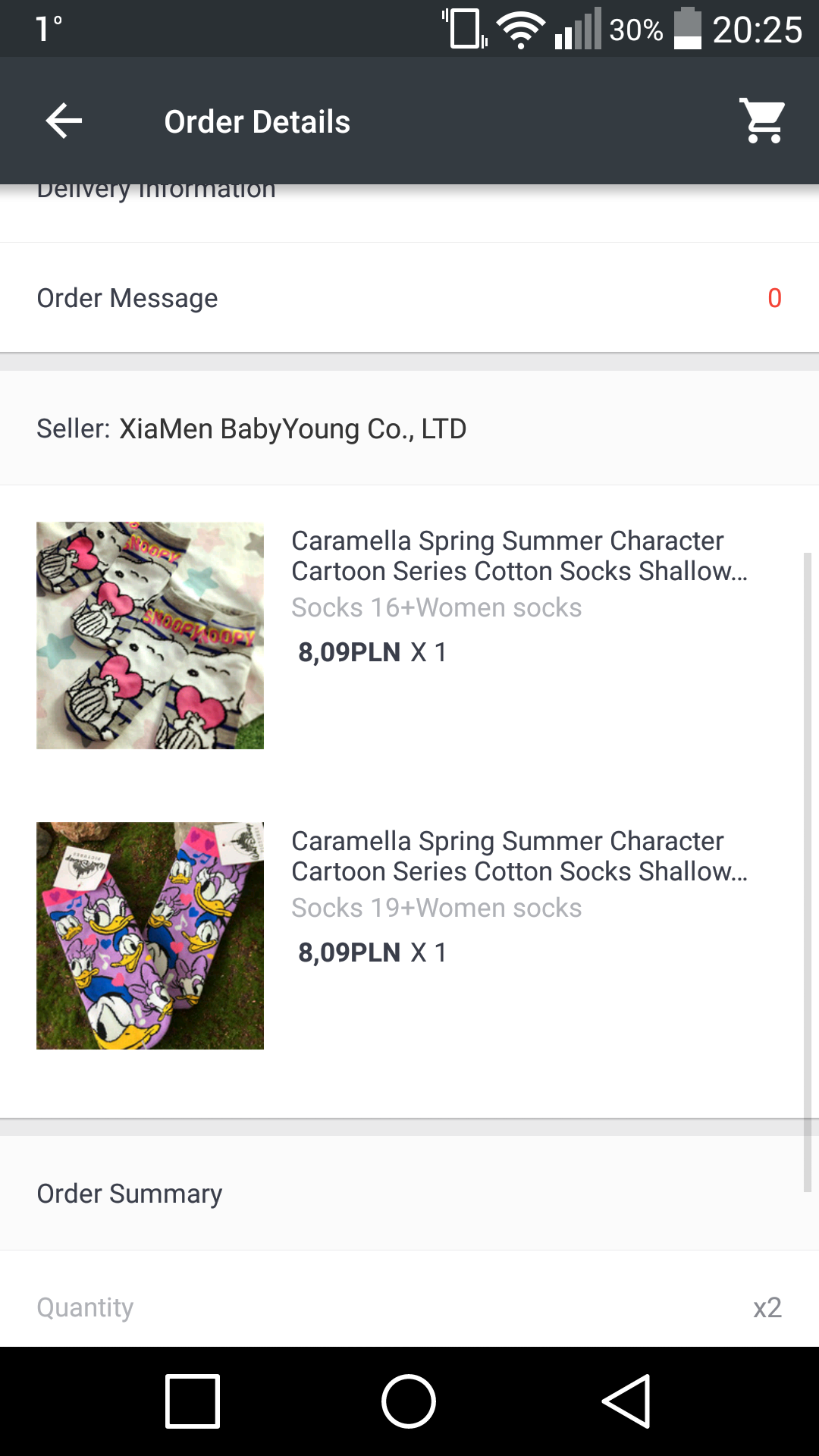Open the Snoopy socks product thumbnail
The width and height of the screenshot is (819, 1456).
pos(150,635)
